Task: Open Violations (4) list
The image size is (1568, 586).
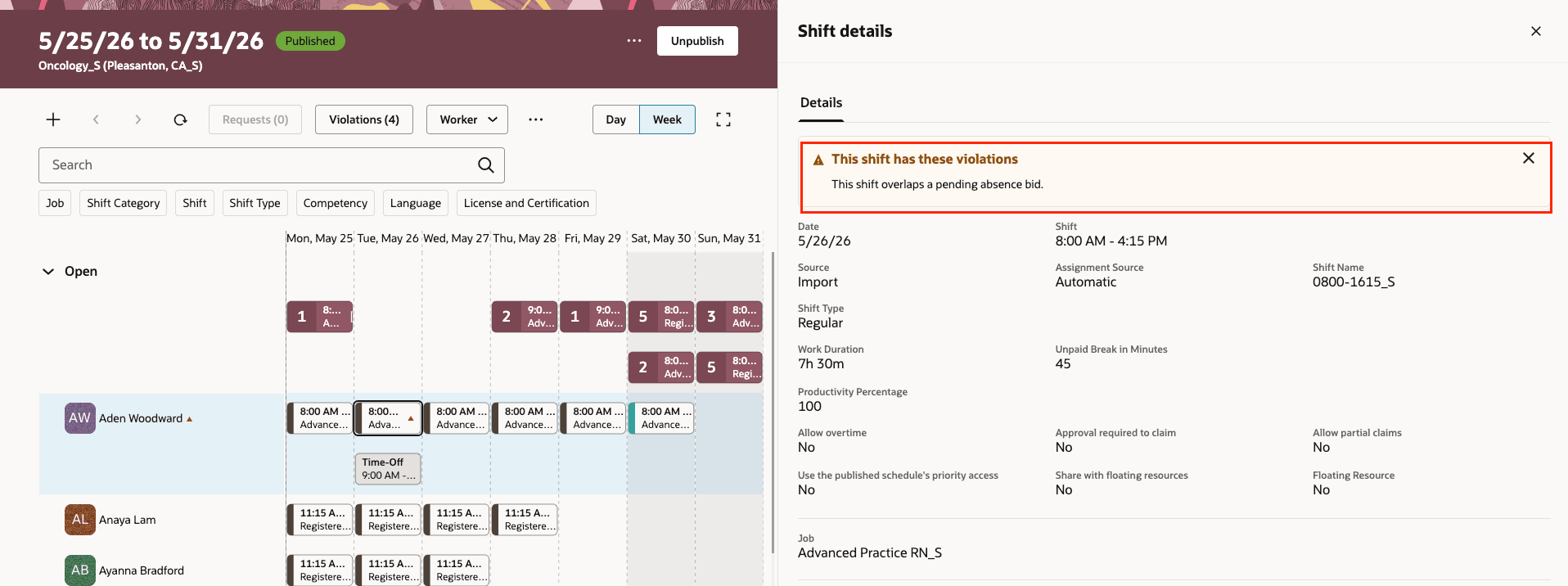Action: [x=364, y=119]
